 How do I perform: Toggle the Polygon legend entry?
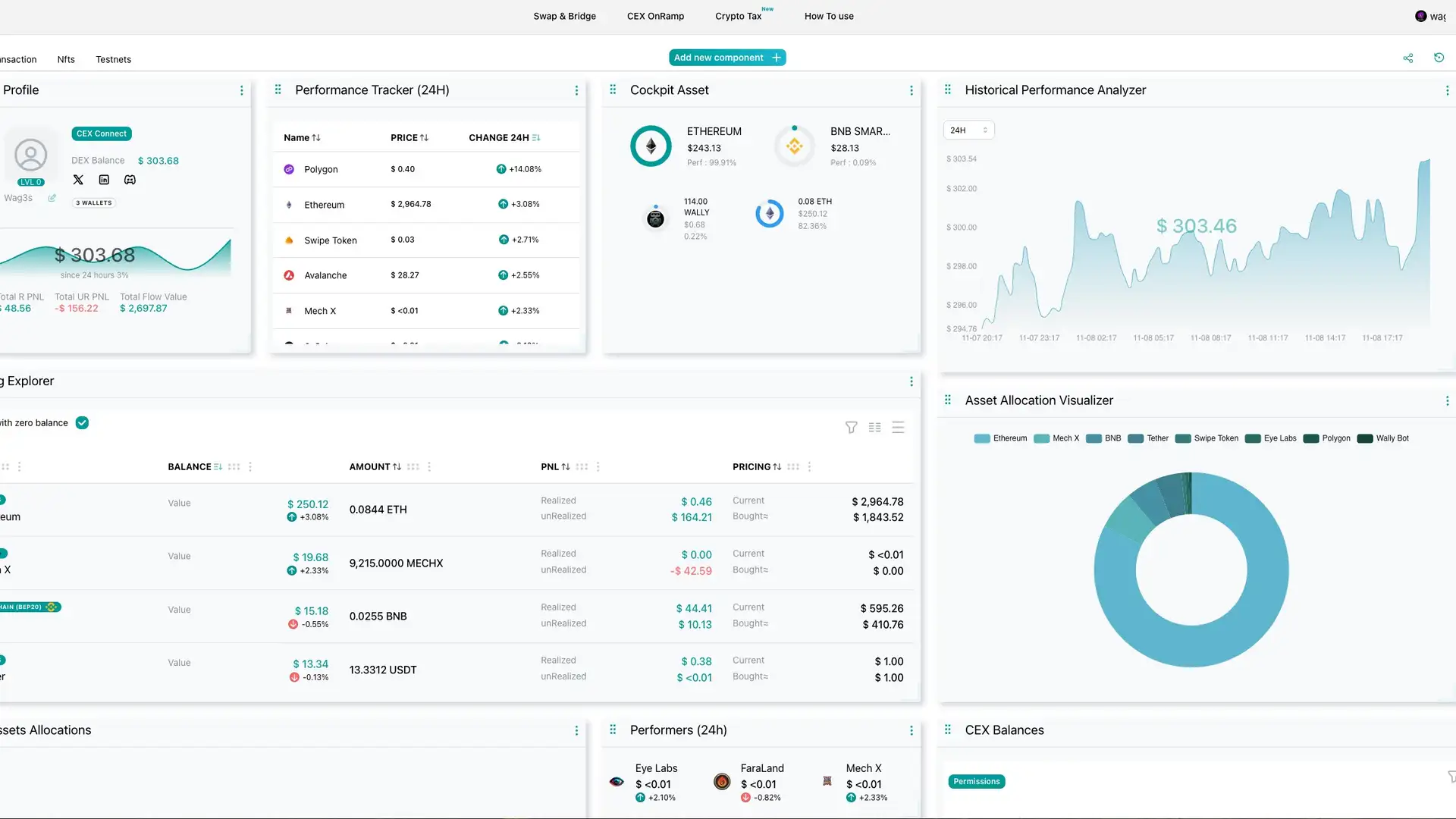(x=1327, y=438)
